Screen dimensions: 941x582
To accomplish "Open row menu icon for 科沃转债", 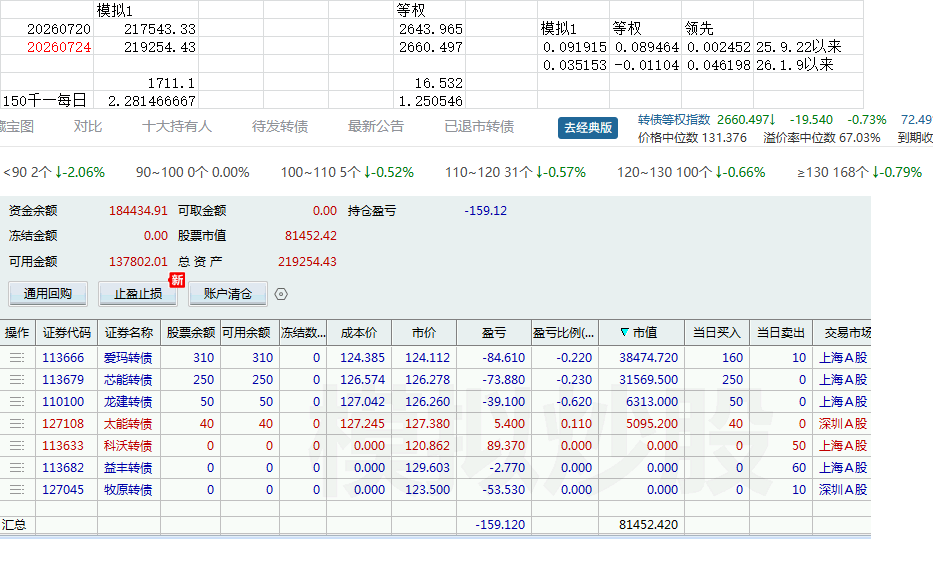I will (x=17, y=446).
